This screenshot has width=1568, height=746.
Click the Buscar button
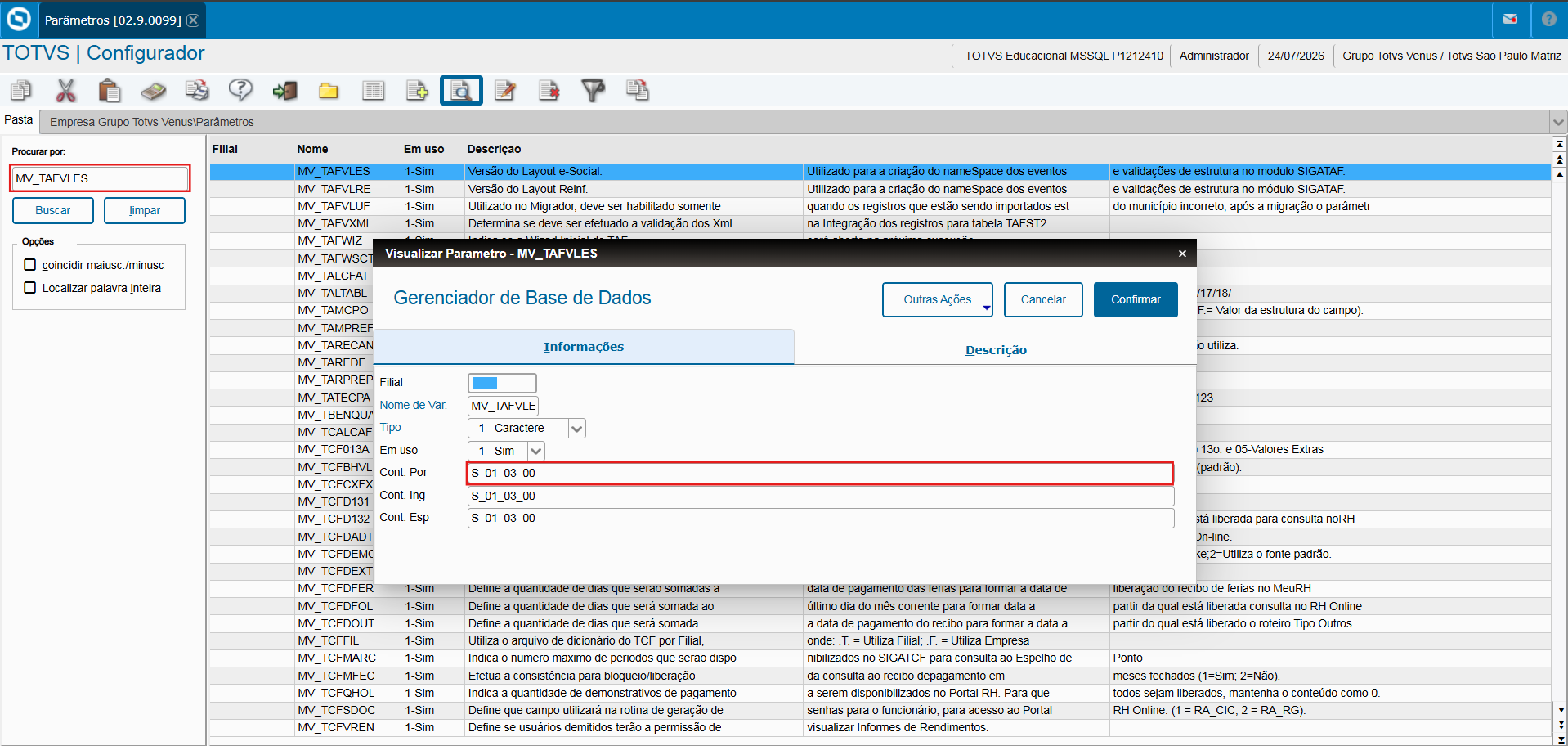click(53, 210)
